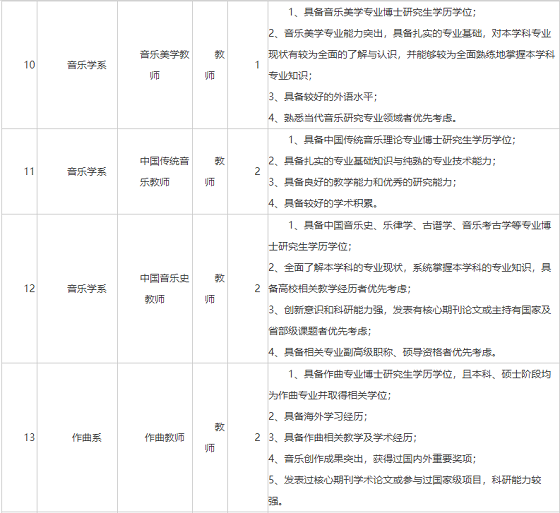Click requirement 音乐创作成果突出 line
Image resolution: width=560 pixels, height=513 pixels.
pyautogui.click(x=372, y=458)
